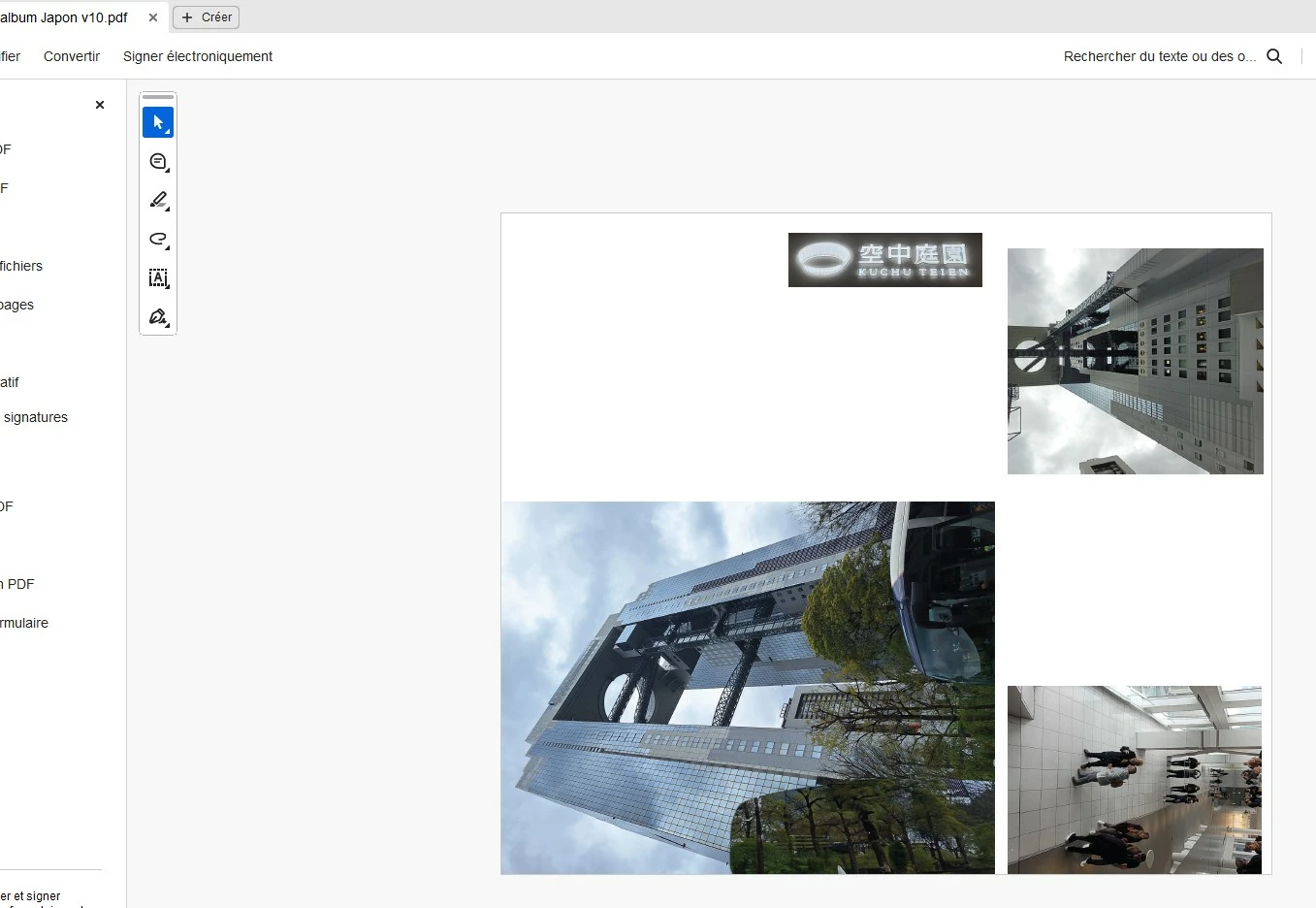Click the partially shown 'rmulaire' entry in side panel

[x=24, y=623]
